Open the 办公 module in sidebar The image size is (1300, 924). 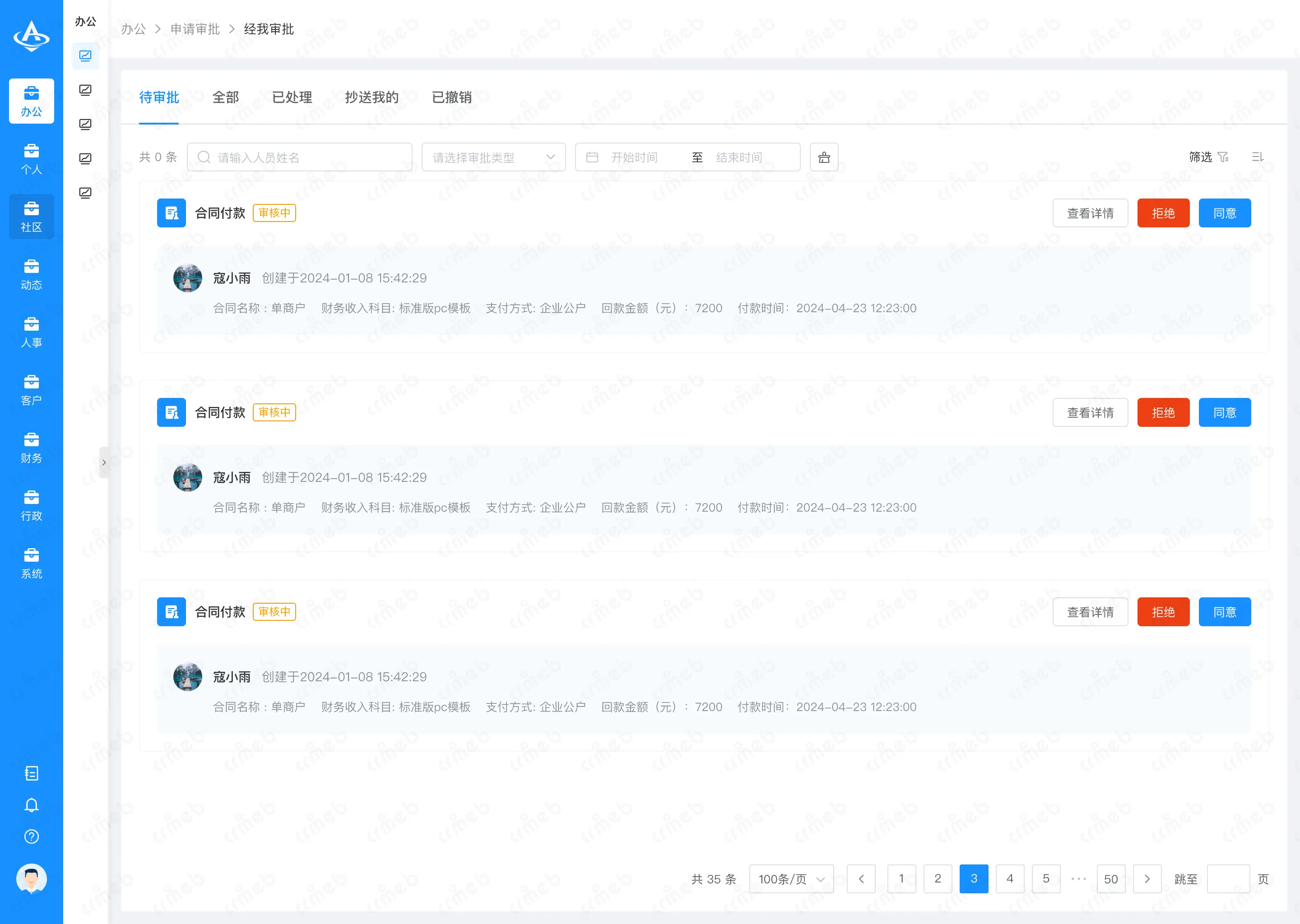point(31,101)
